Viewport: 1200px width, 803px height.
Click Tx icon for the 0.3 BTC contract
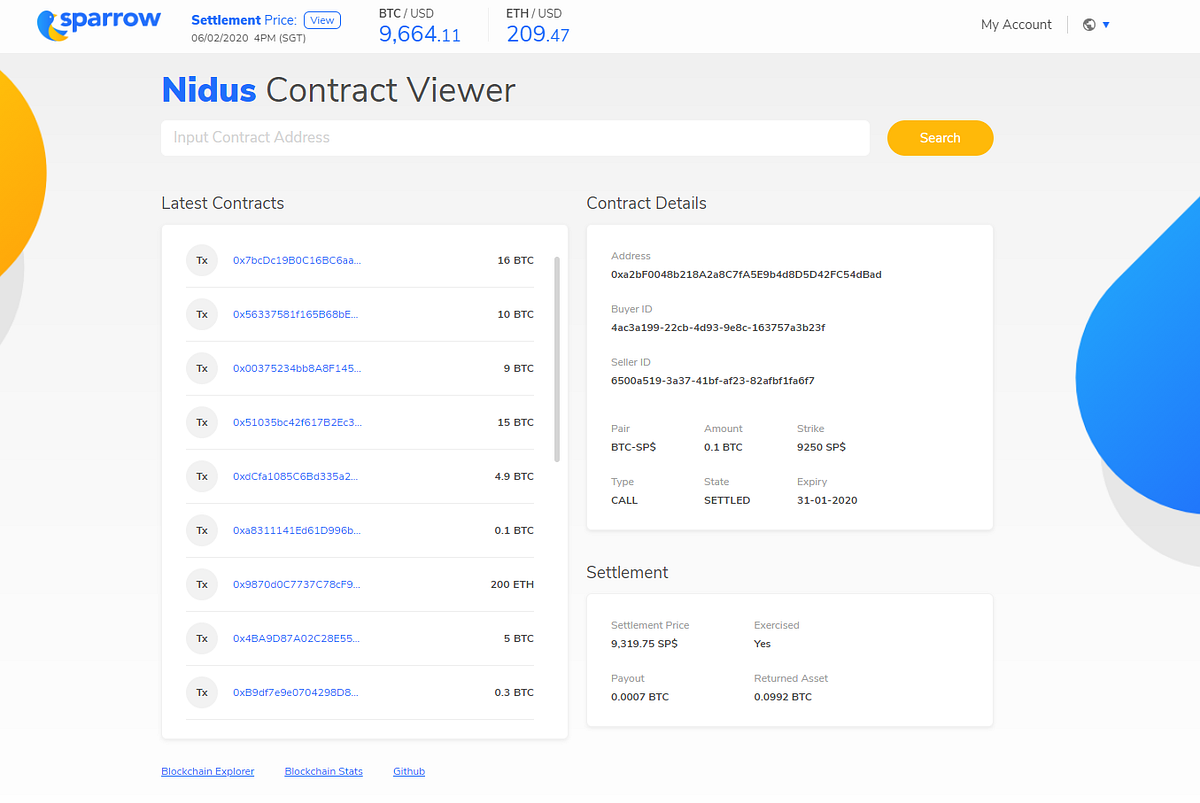click(x=201, y=692)
